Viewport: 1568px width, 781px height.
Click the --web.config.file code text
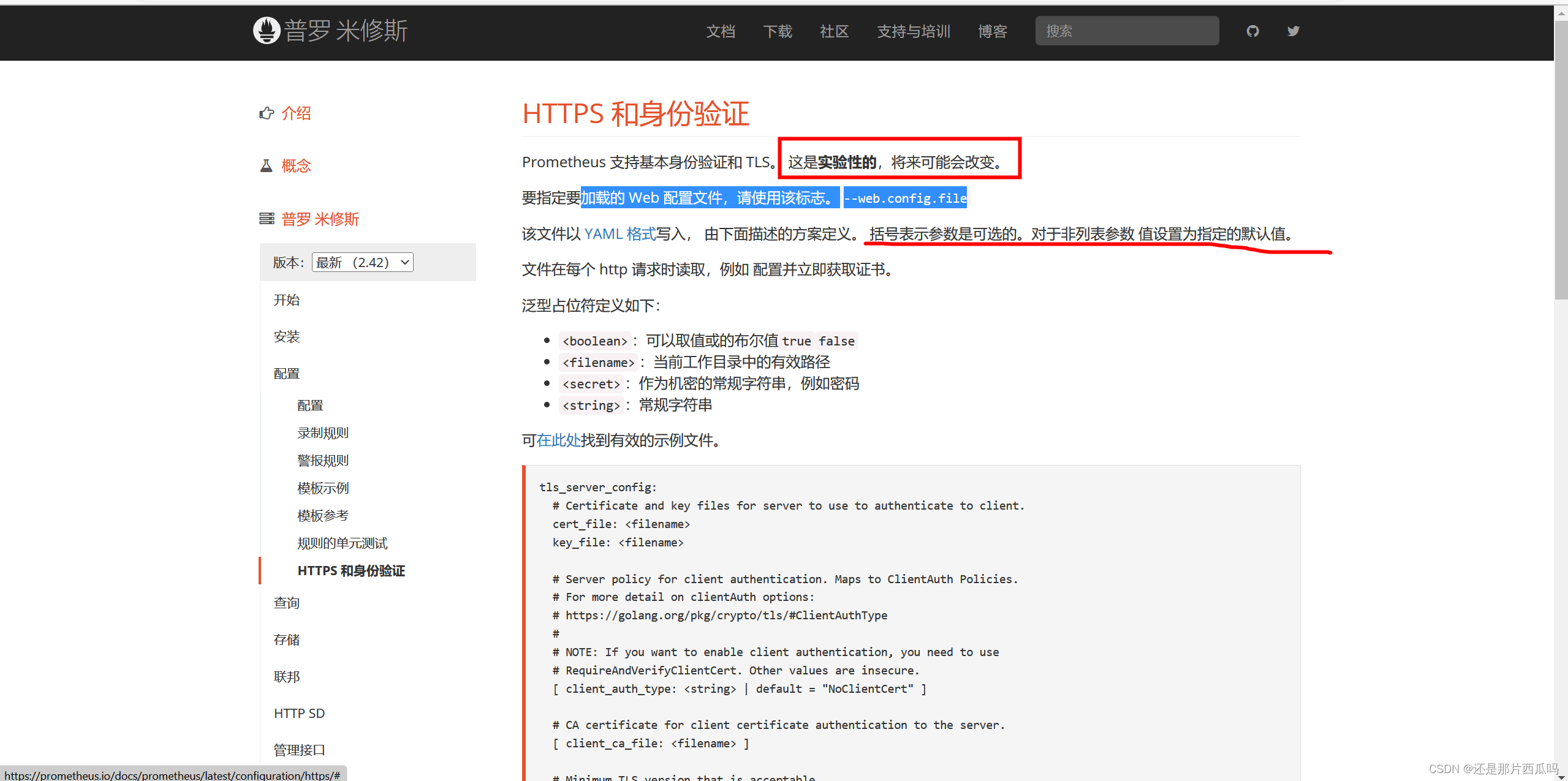pos(905,198)
